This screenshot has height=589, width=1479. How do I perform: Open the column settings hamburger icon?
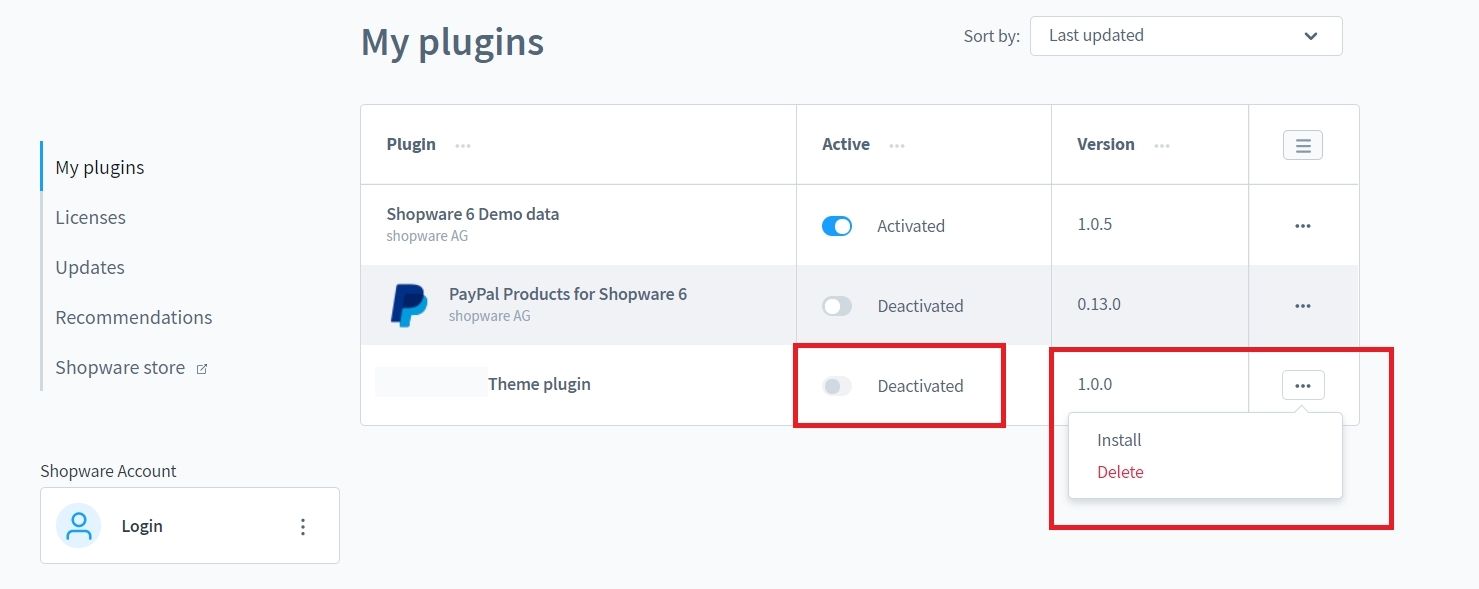click(x=1302, y=144)
